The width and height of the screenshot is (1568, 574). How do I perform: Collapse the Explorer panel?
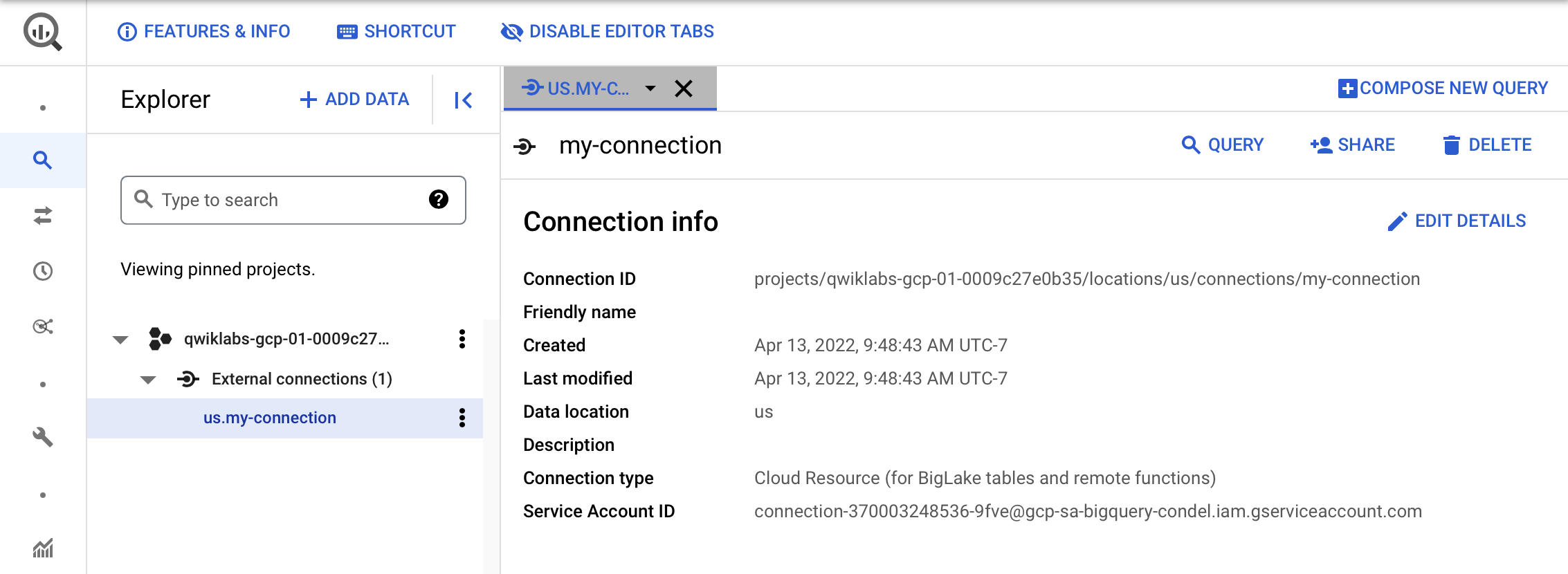[463, 100]
